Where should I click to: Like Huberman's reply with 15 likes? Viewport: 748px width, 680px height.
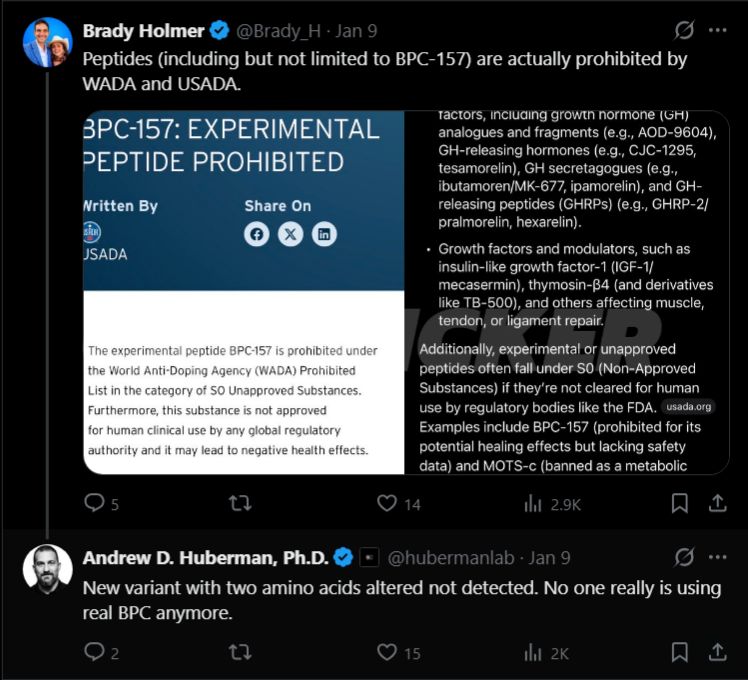pyautogui.click(x=387, y=653)
